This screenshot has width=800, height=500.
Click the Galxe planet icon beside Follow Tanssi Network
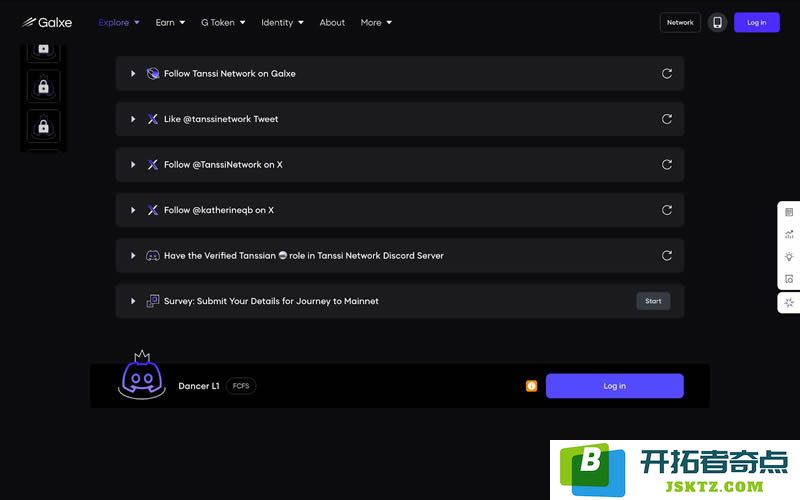tap(153, 73)
